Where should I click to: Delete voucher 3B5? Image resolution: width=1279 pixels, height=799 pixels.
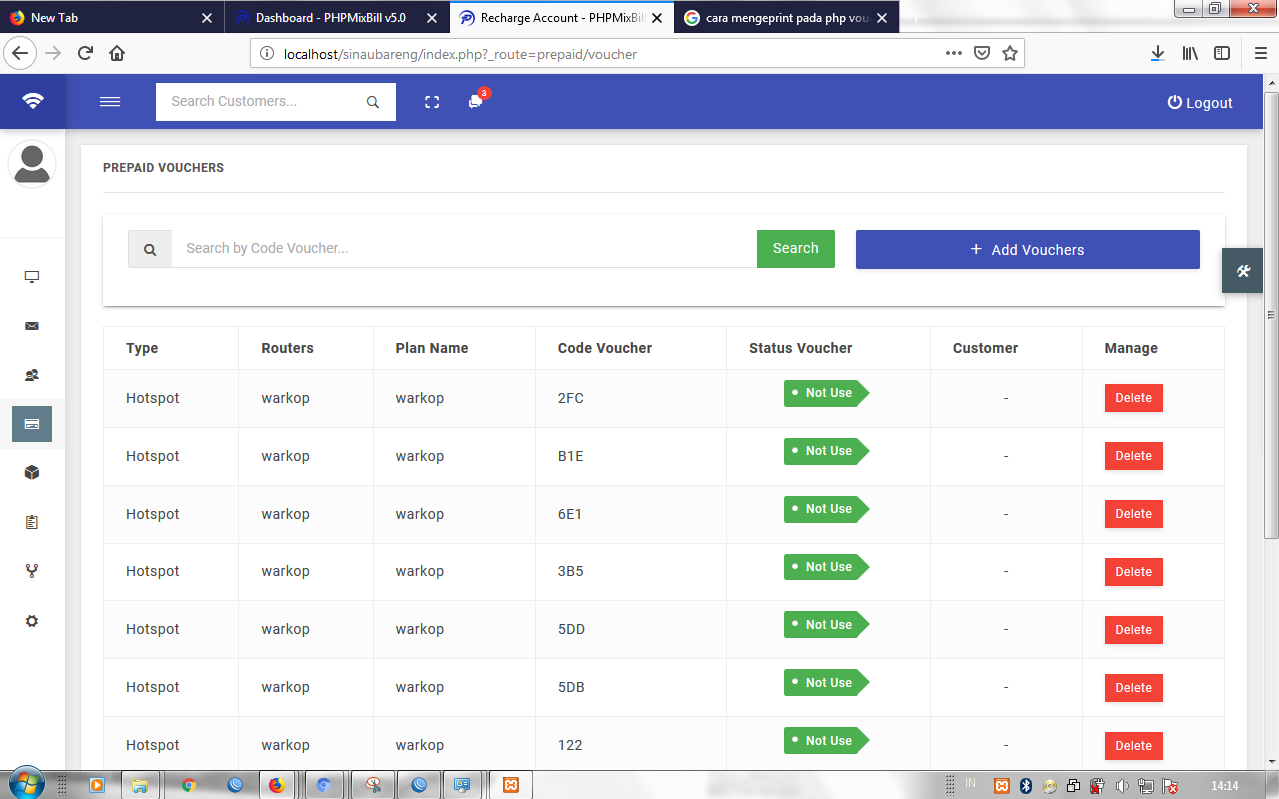tap(1134, 572)
